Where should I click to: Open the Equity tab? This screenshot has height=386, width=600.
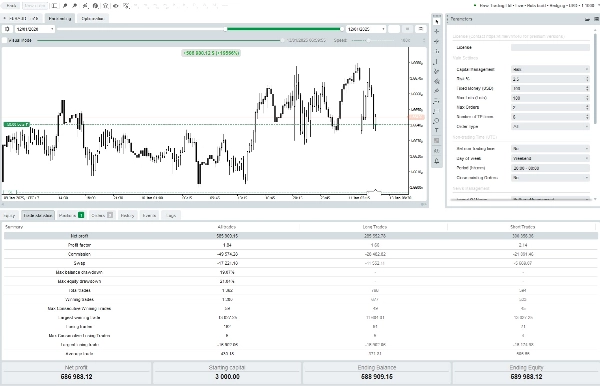pos(10,215)
